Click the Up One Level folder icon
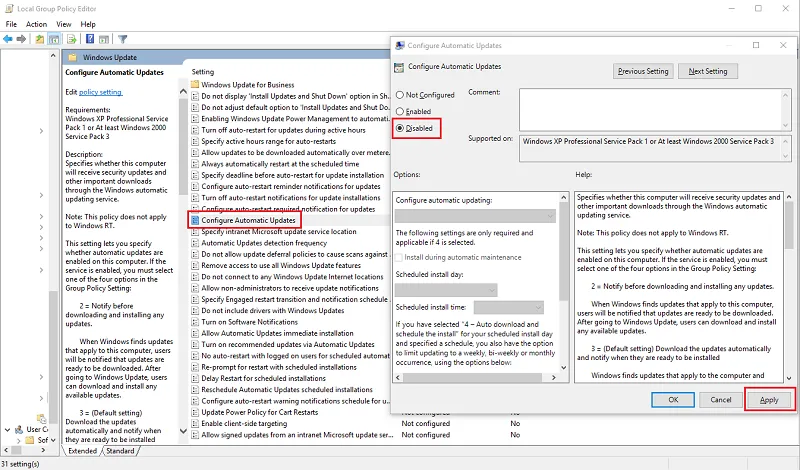This screenshot has height=470, width=800. (39, 39)
